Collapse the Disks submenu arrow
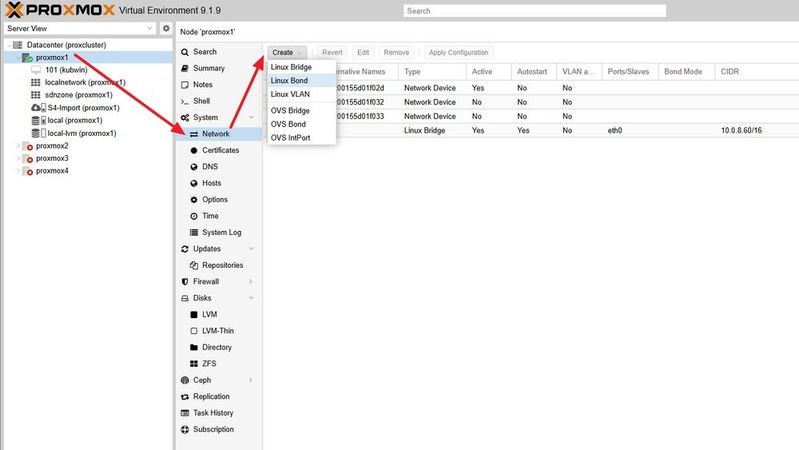Screen dimensions: 799x450 pos(251,298)
